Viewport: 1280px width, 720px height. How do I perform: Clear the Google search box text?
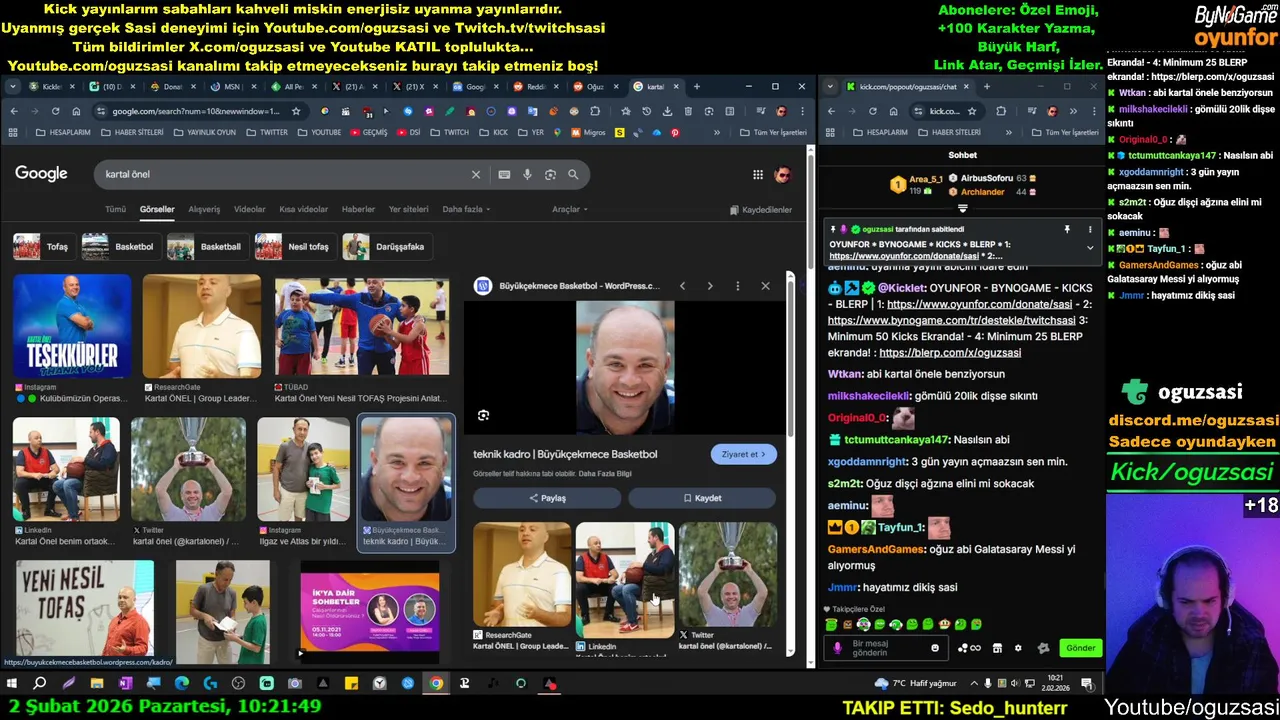coord(476,174)
